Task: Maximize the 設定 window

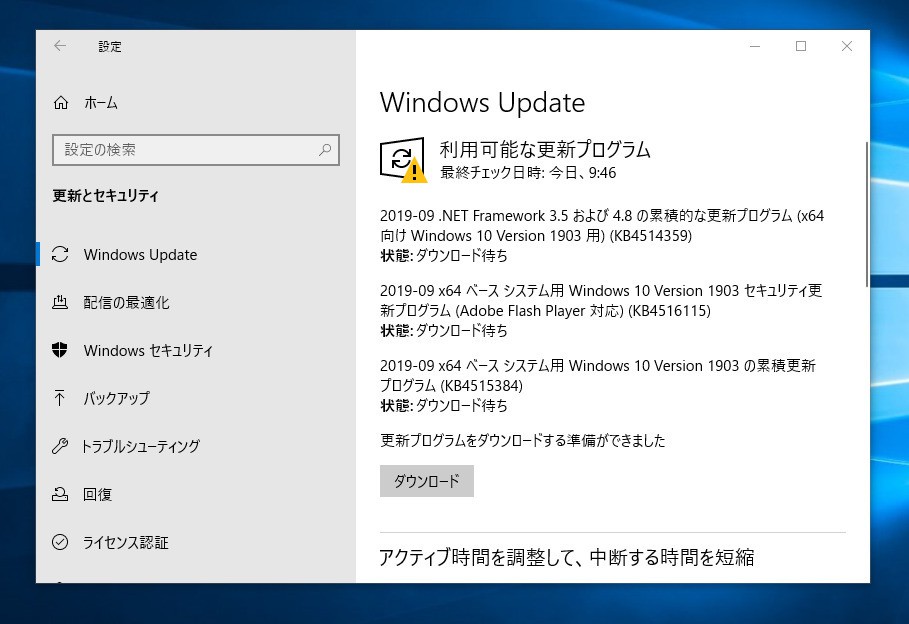Action: [x=801, y=46]
